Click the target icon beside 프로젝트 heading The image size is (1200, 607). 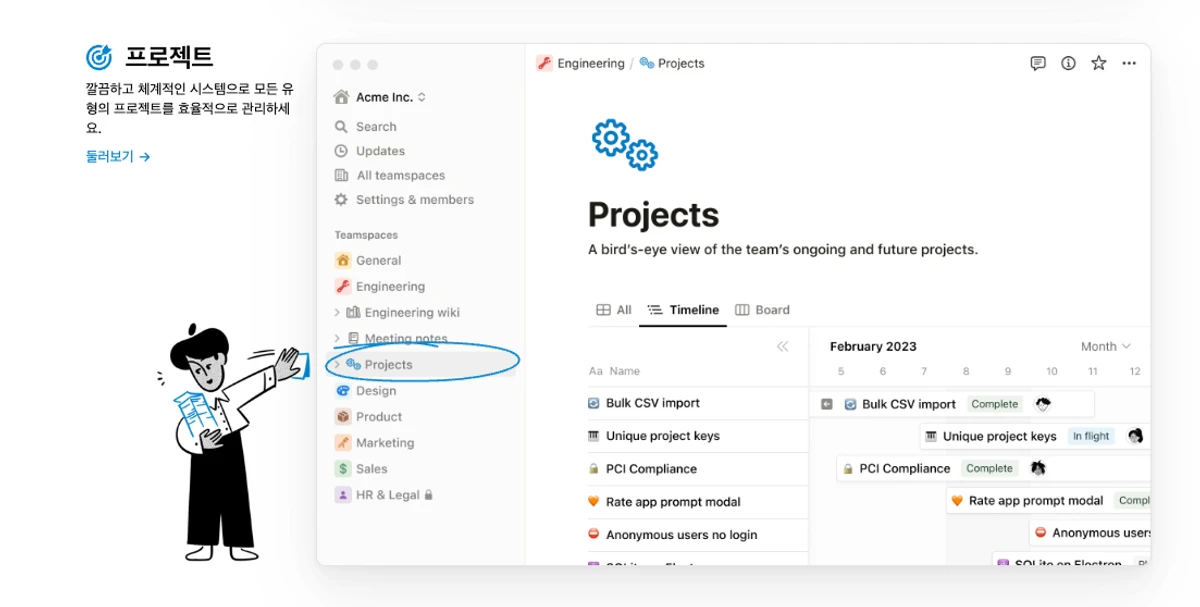click(99, 57)
